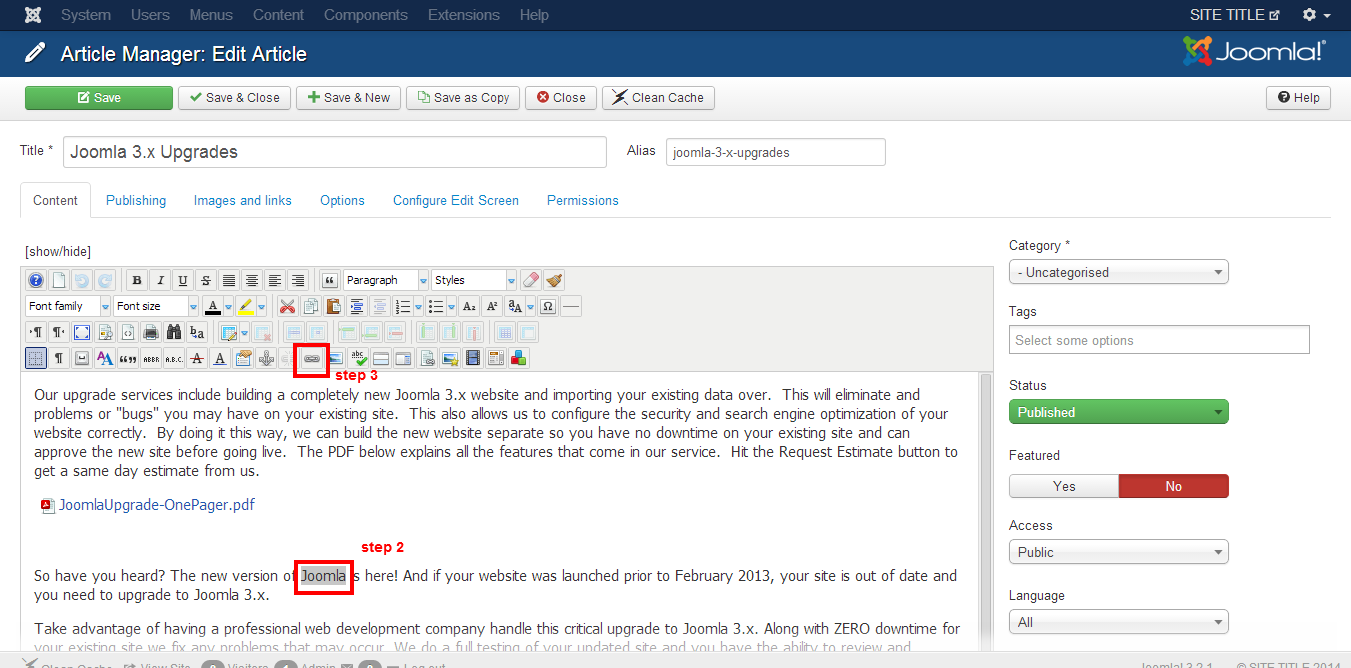The width and height of the screenshot is (1351, 668).
Task: Click the new document icon
Action: coord(59,281)
